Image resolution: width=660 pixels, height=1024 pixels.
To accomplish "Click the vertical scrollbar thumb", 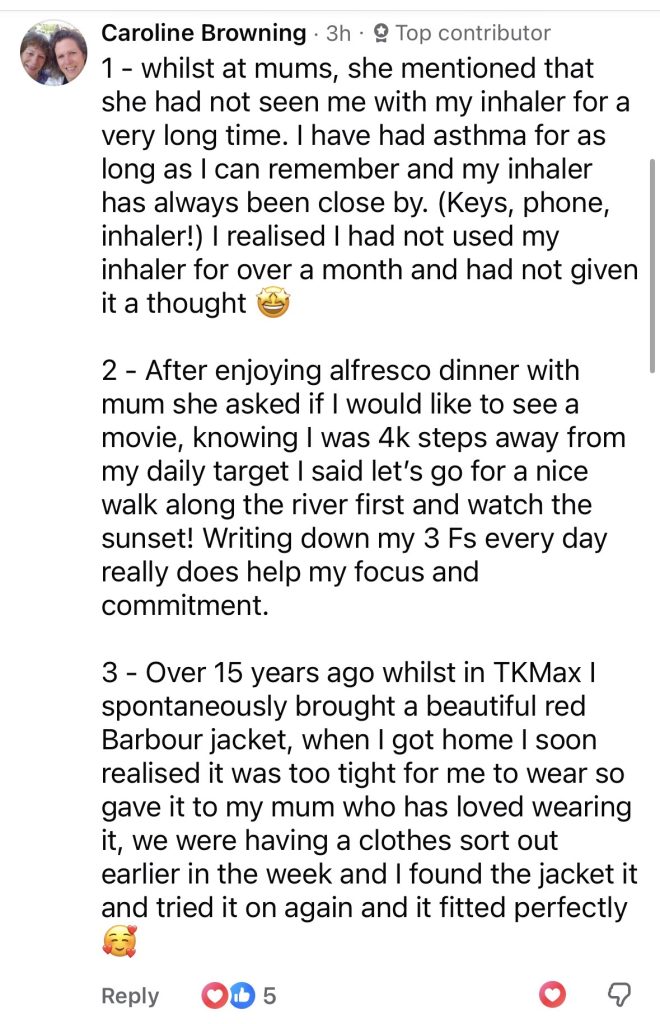I will [x=652, y=265].
